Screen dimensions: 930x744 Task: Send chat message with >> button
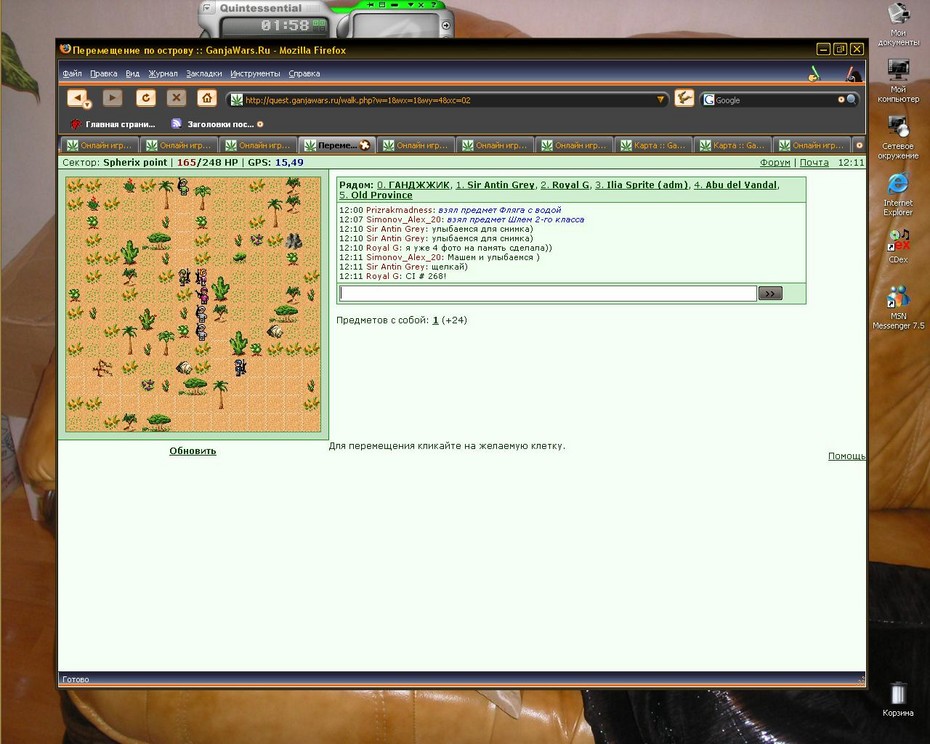coord(770,293)
